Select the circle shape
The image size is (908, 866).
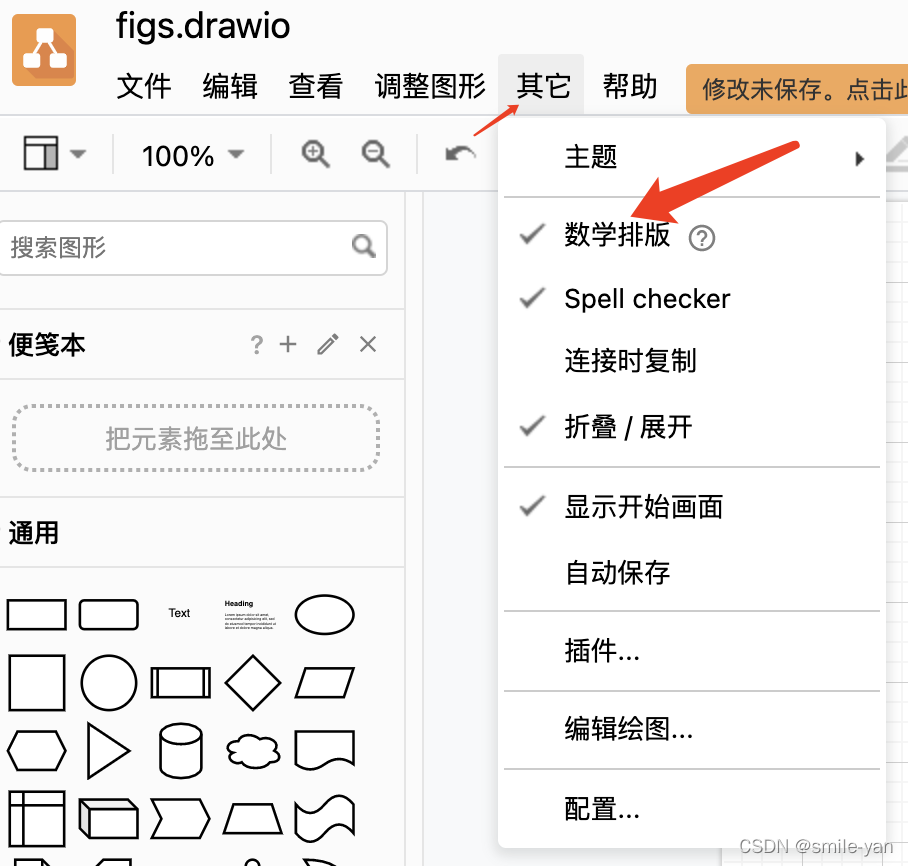(x=109, y=683)
